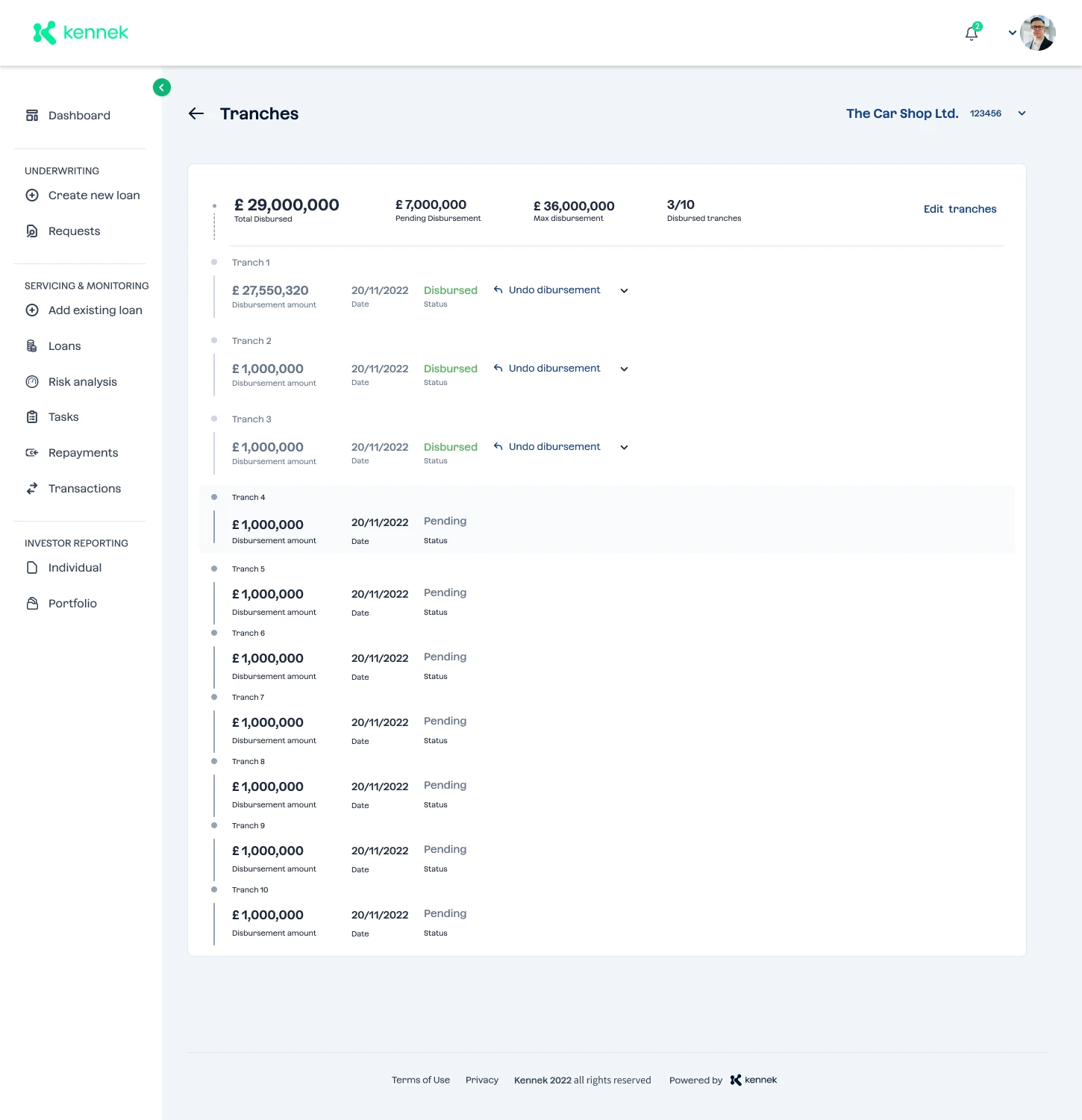Image resolution: width=1082 pixels, height=1120 pixels.
Task: Click the footer Kennek logo
Action: click(754, 1080)
